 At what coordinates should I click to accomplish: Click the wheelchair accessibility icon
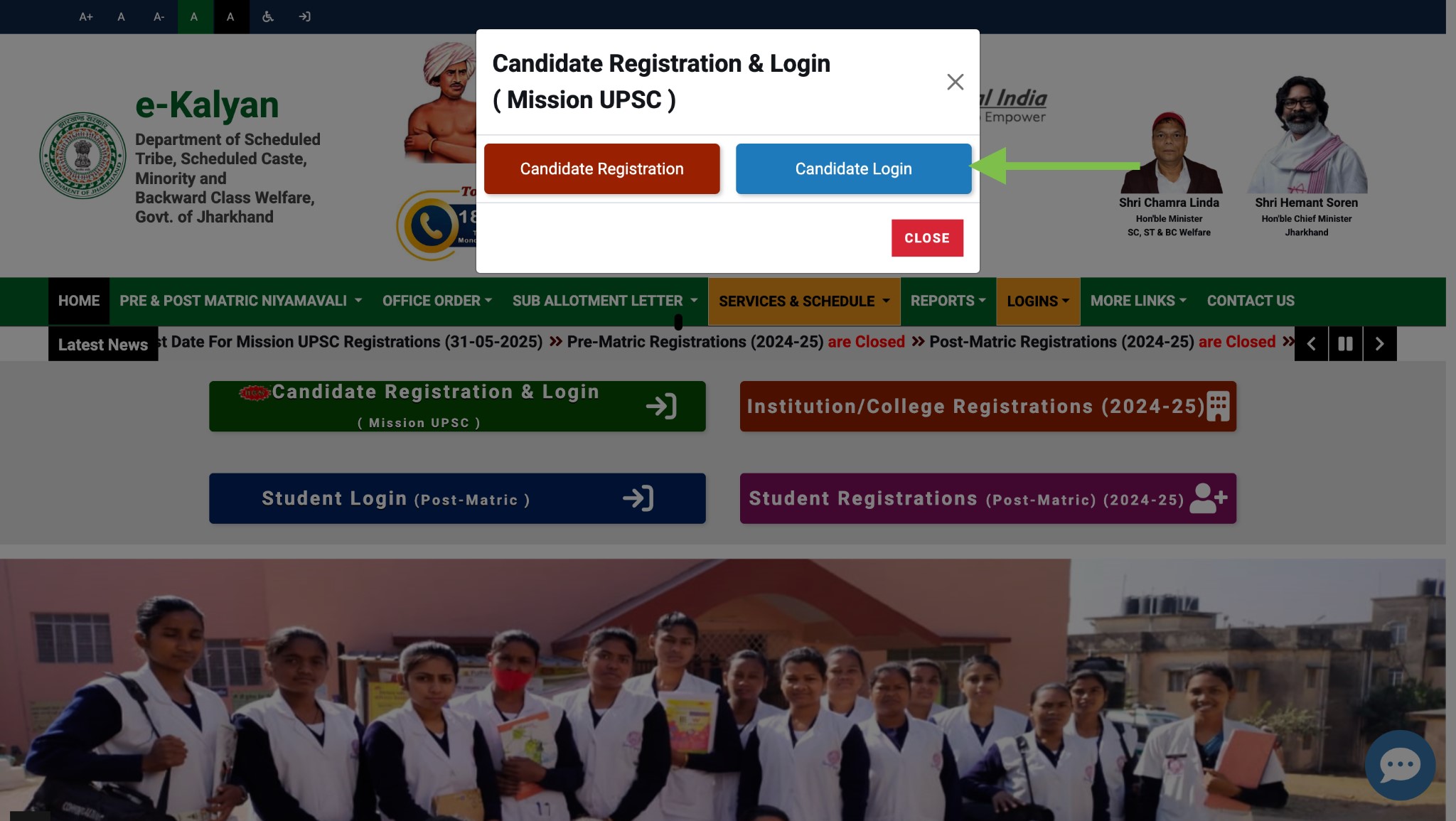(267, 16)
